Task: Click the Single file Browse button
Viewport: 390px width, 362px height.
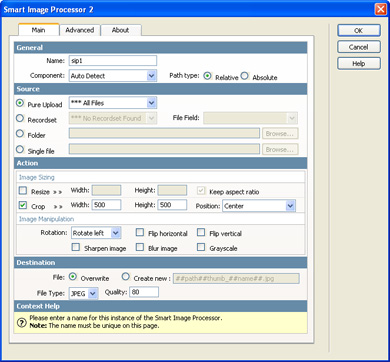Action: coord(280,150)
